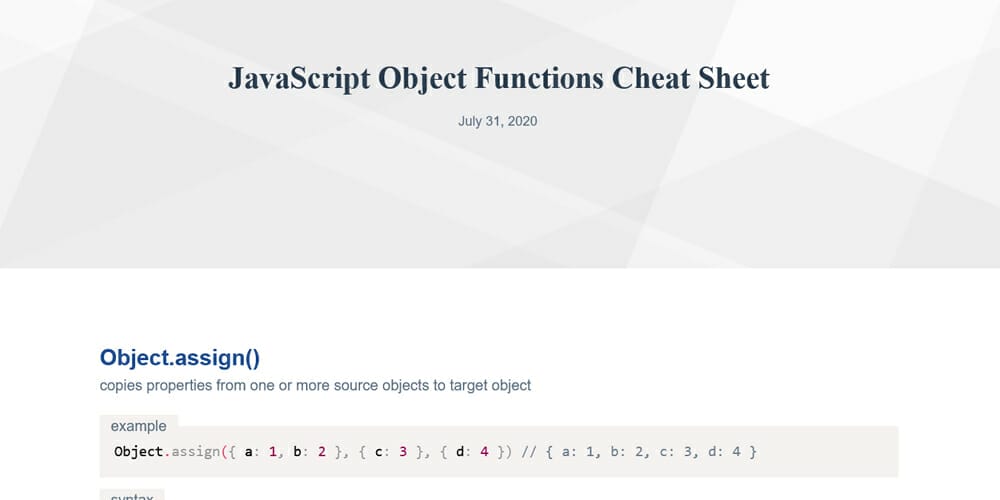
Task: Click the grey result comment after the slashes
Action: coord(651,452)
